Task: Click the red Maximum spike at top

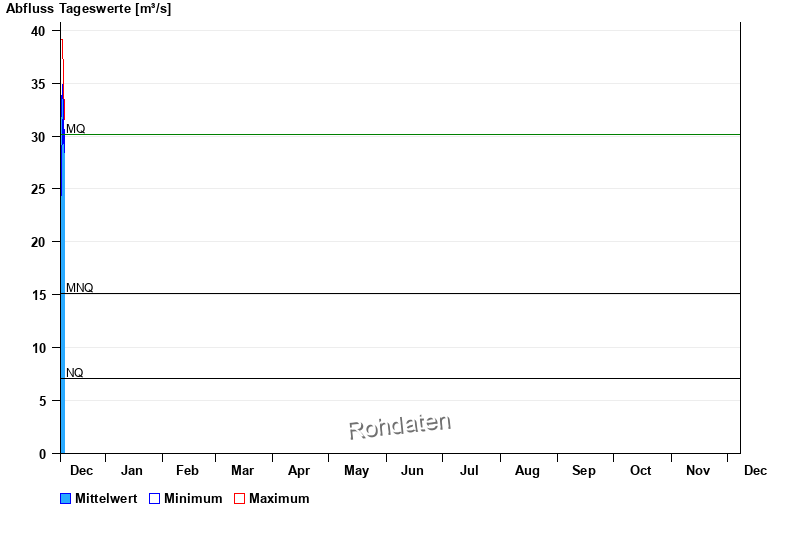Action: pyautogui.click(x=62, y=47)
